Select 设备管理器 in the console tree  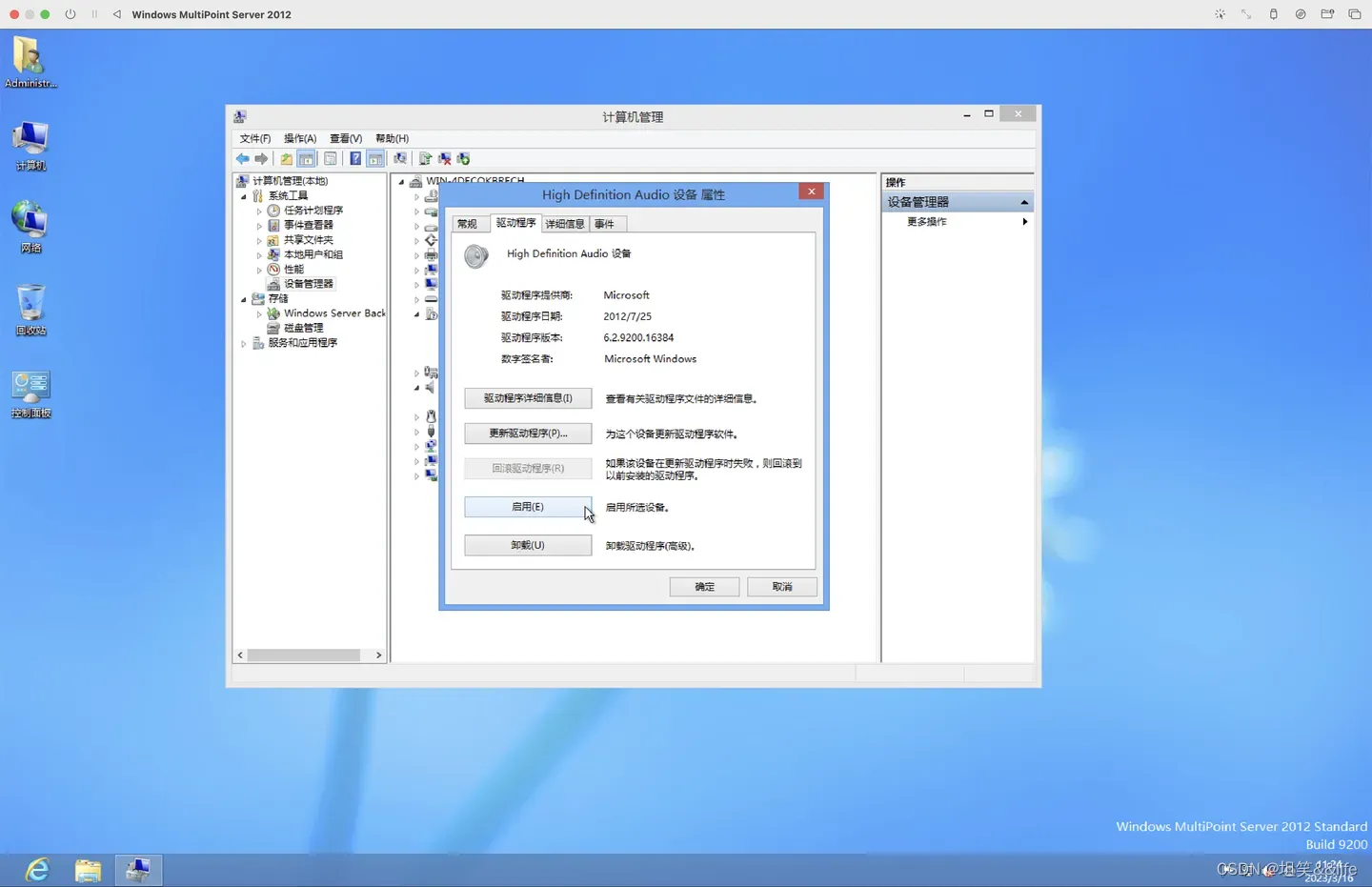tap(301, 284)
